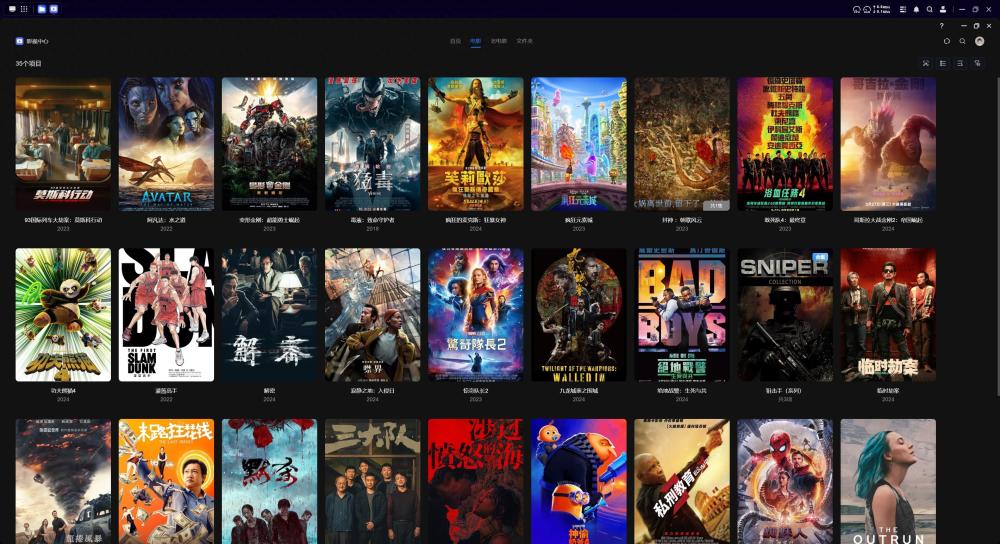This screenshot has height=544, width=1000.
Task: Open the Venom 猛毒 poster
Action: click(x=372, y=144)
